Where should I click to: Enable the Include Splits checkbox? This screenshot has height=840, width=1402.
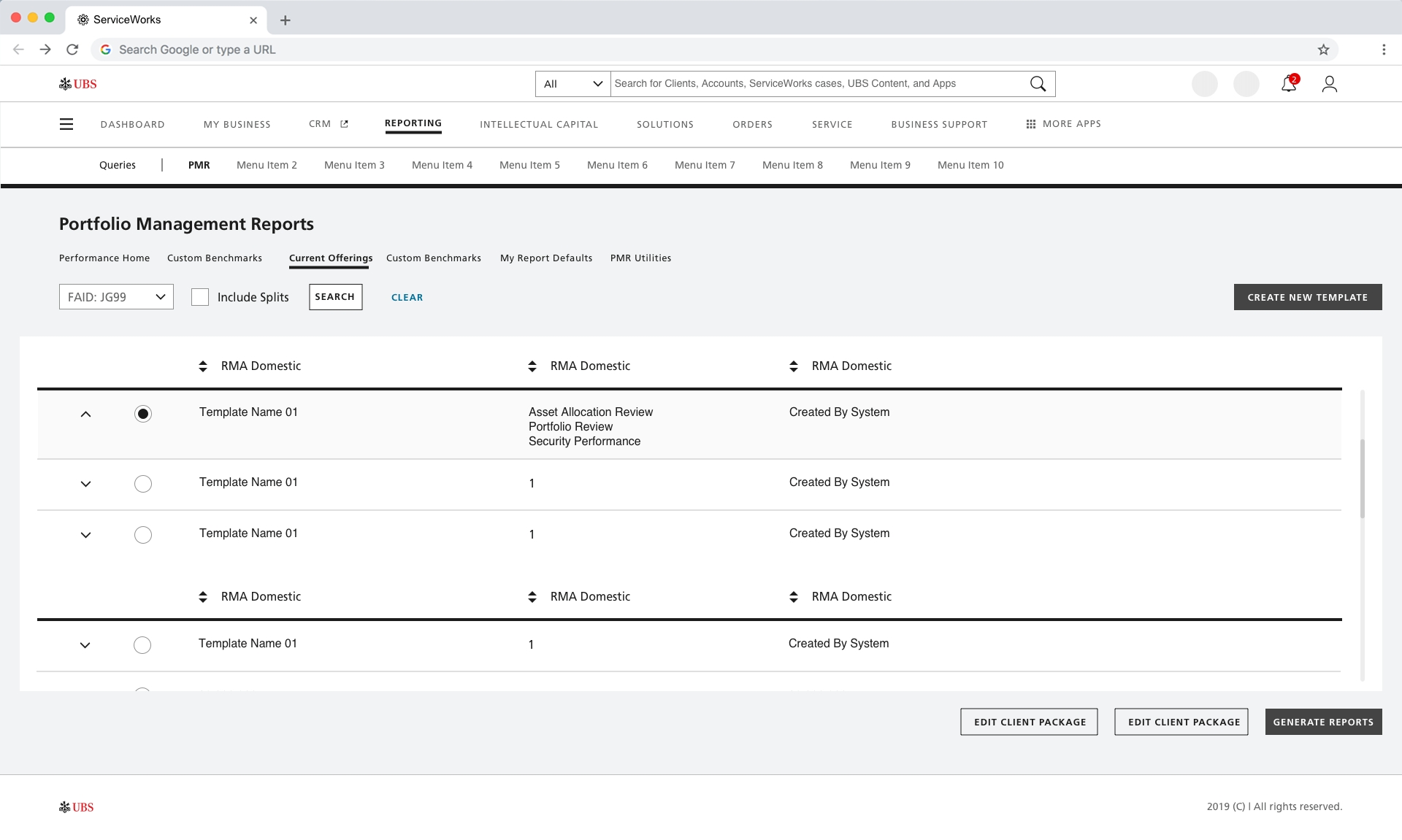(x=199, y=297)
